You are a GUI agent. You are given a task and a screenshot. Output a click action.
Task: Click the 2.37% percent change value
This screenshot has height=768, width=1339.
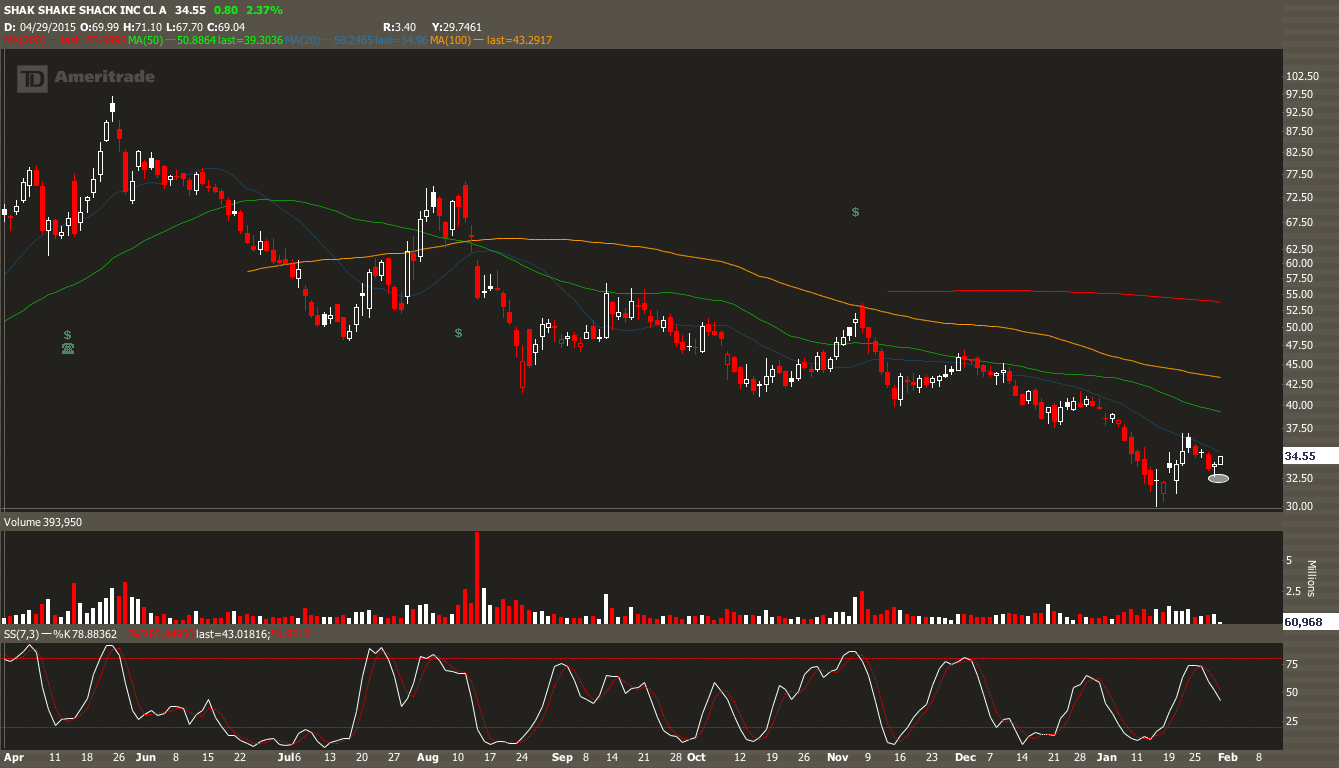263,10
